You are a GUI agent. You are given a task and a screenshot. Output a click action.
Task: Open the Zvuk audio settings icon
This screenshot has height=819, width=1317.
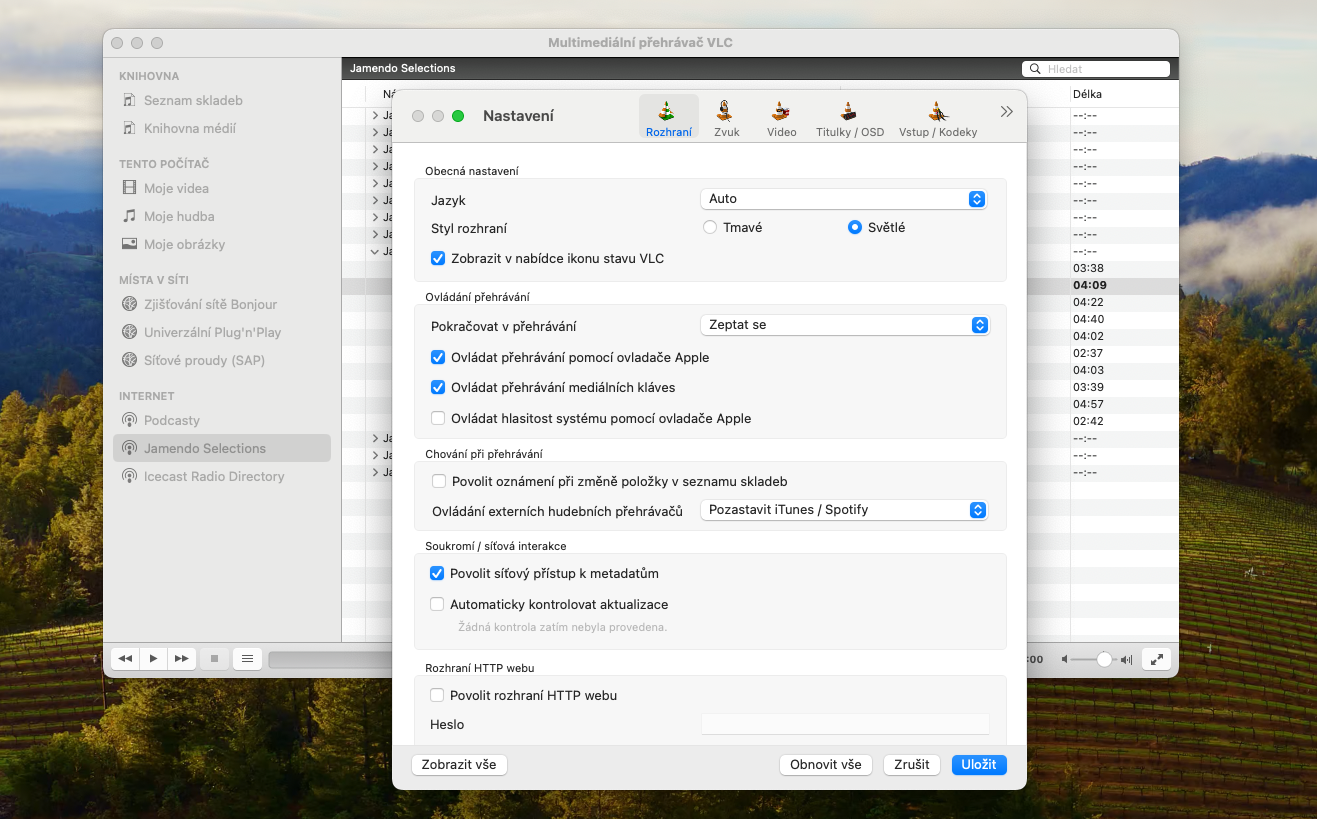(x=726, y=118)
